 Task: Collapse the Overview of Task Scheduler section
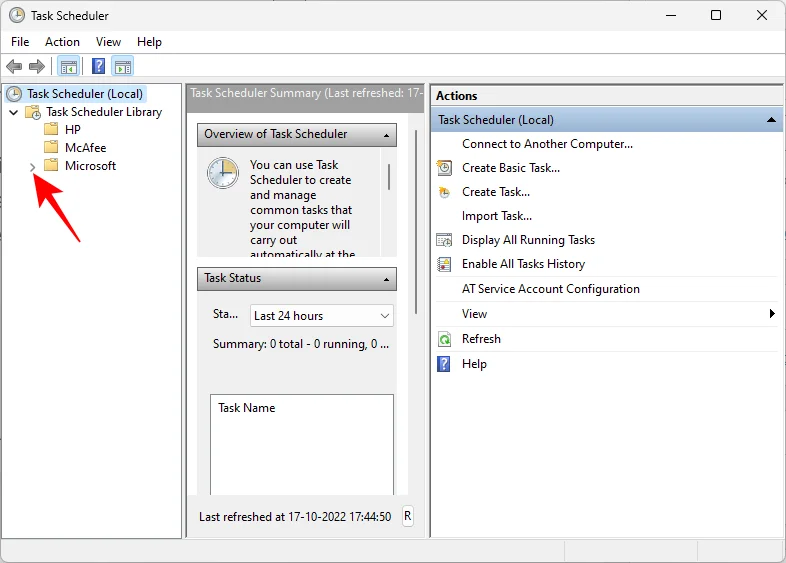[385, 135]
